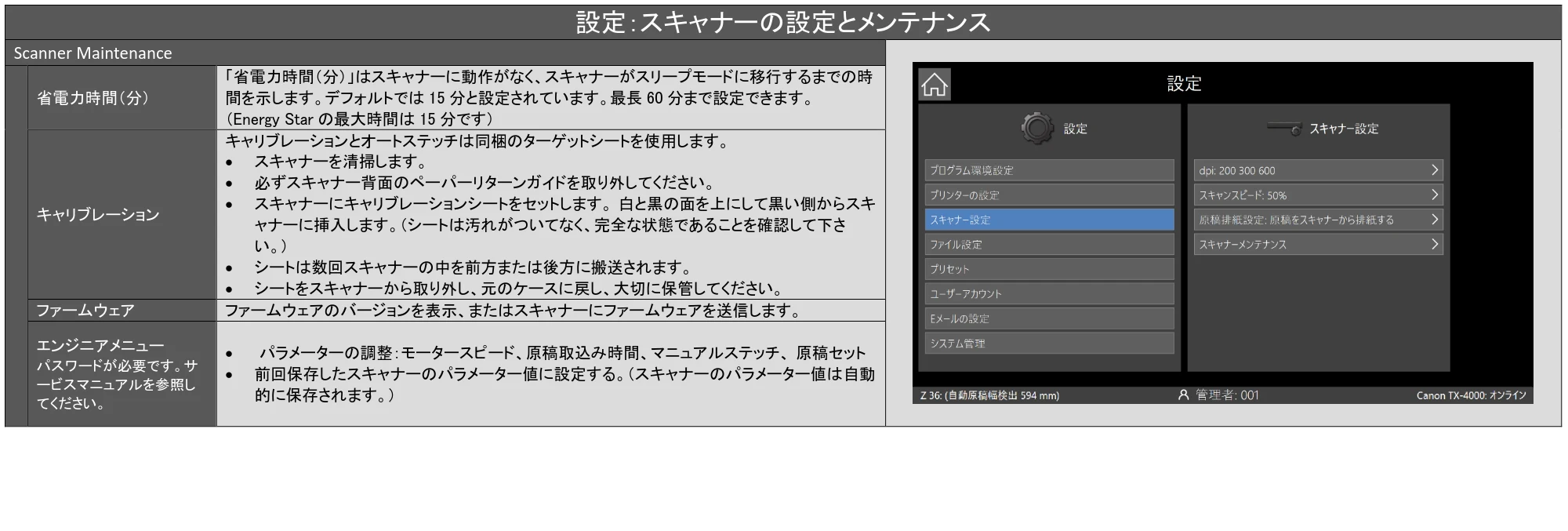This screenshot has width=1568, height=531.
Task: Click the Energy Star 最大時間 note line
Action: click(x=359, y=119)
